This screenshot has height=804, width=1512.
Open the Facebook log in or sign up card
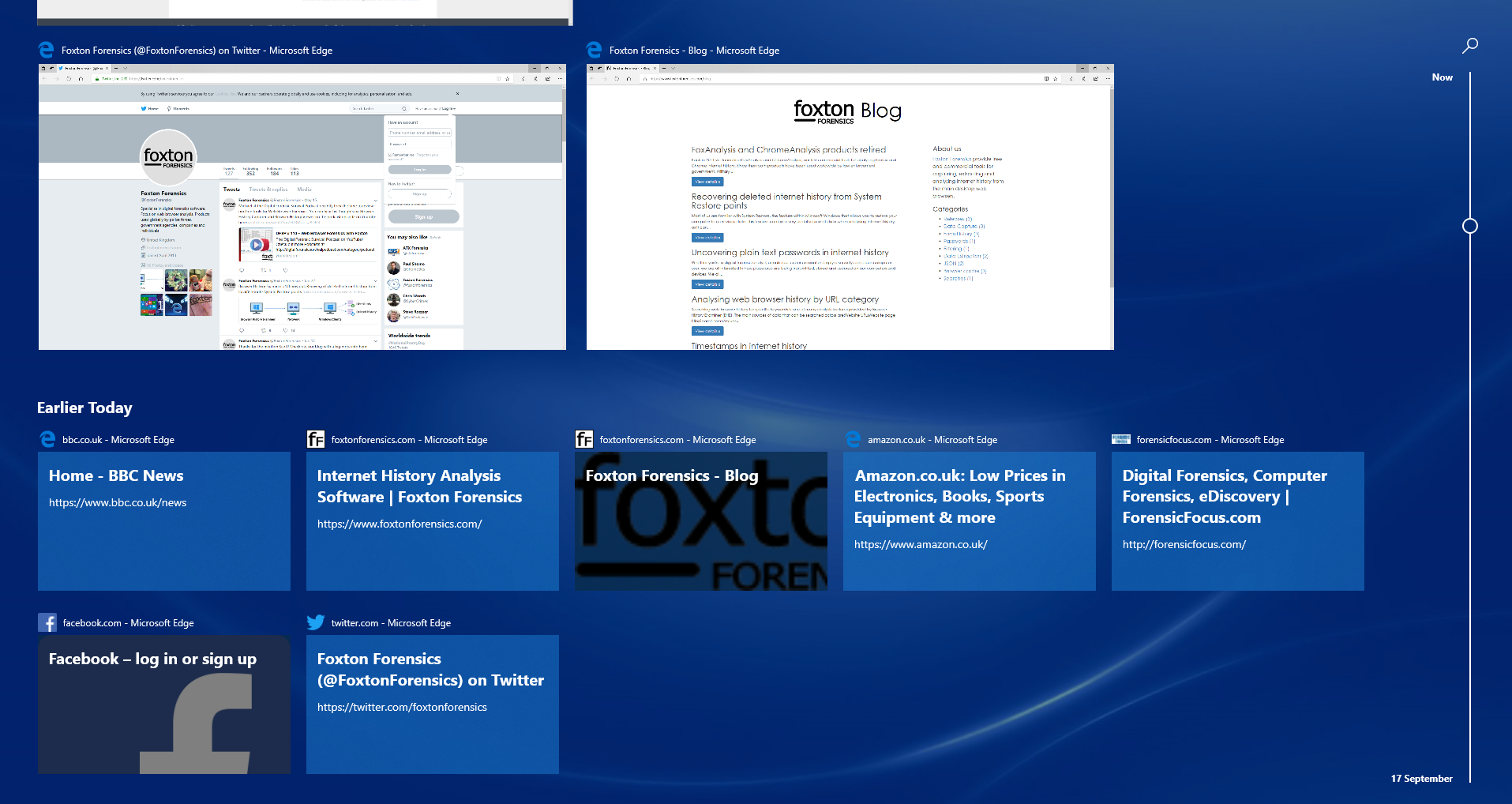click(164, 704)
